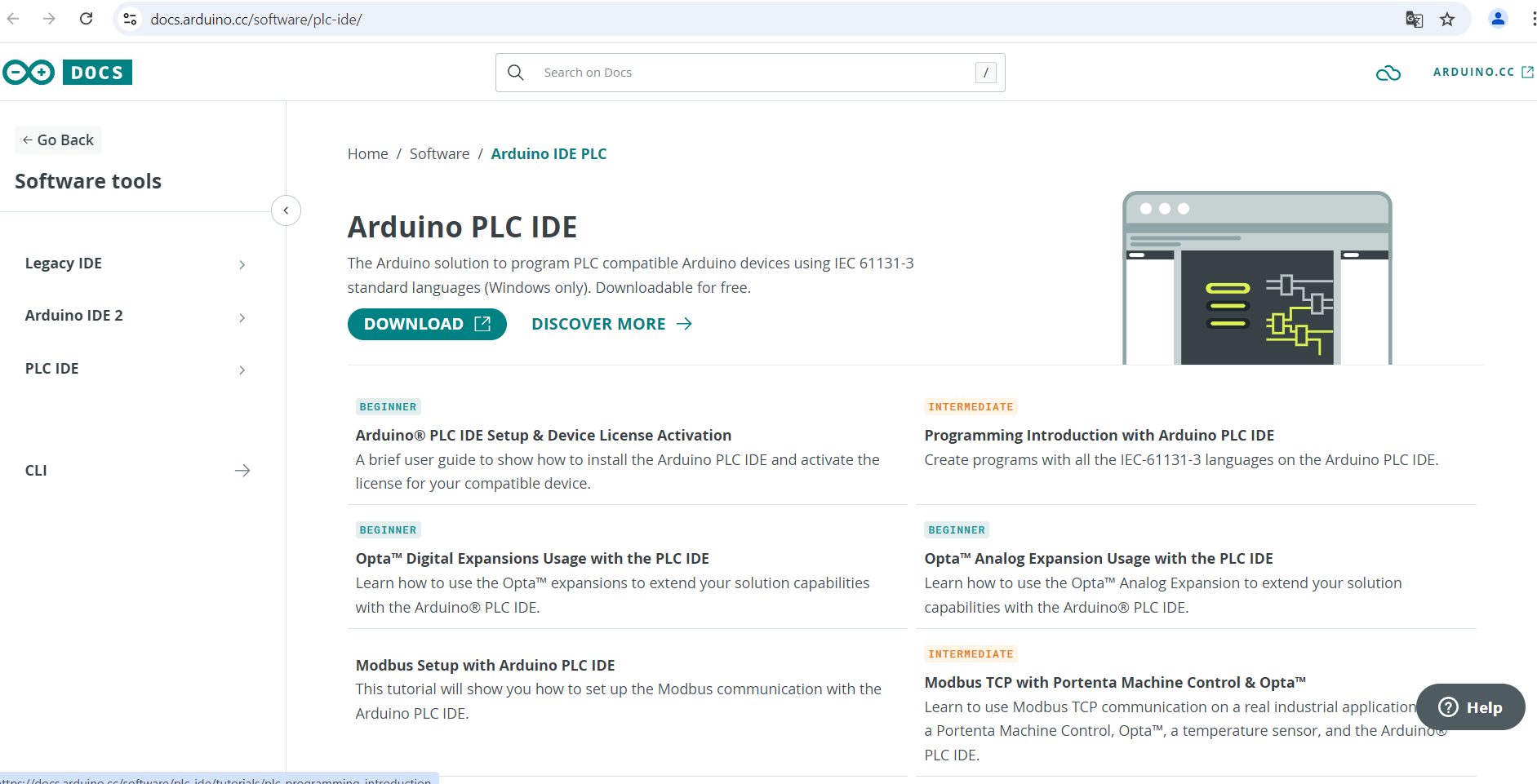Open Modbus Setup with Arduino PLC IDE

pos(486,666)
